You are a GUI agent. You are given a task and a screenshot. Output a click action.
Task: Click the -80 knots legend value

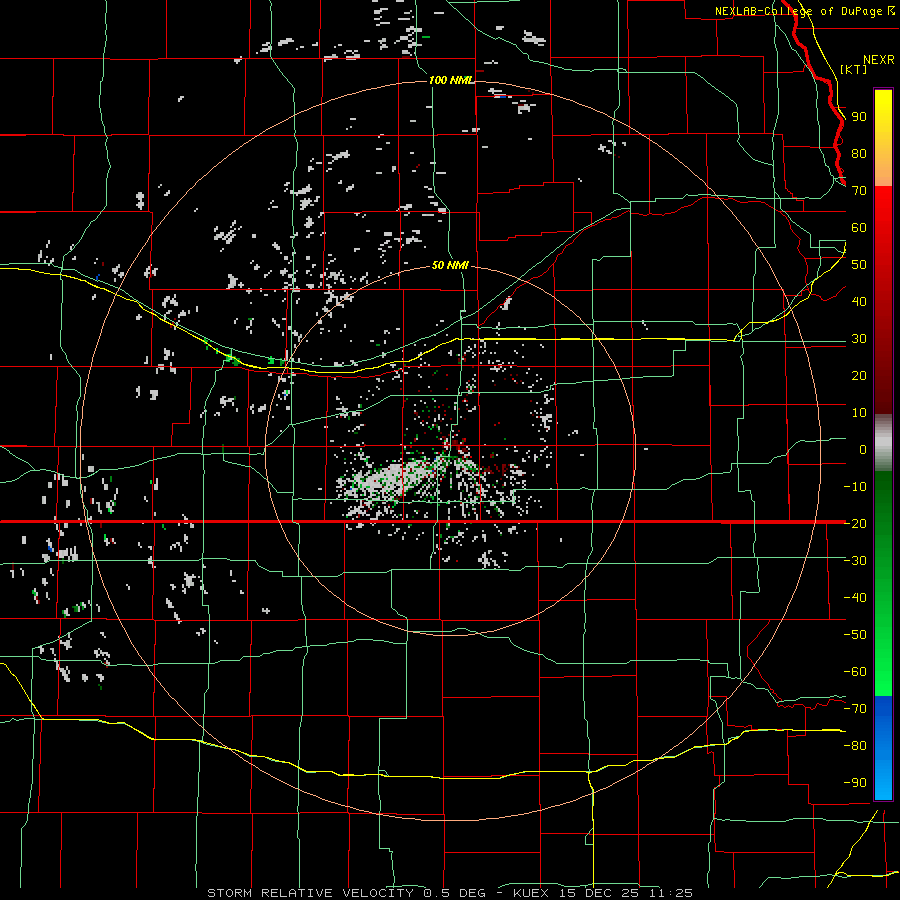point(855,746)
